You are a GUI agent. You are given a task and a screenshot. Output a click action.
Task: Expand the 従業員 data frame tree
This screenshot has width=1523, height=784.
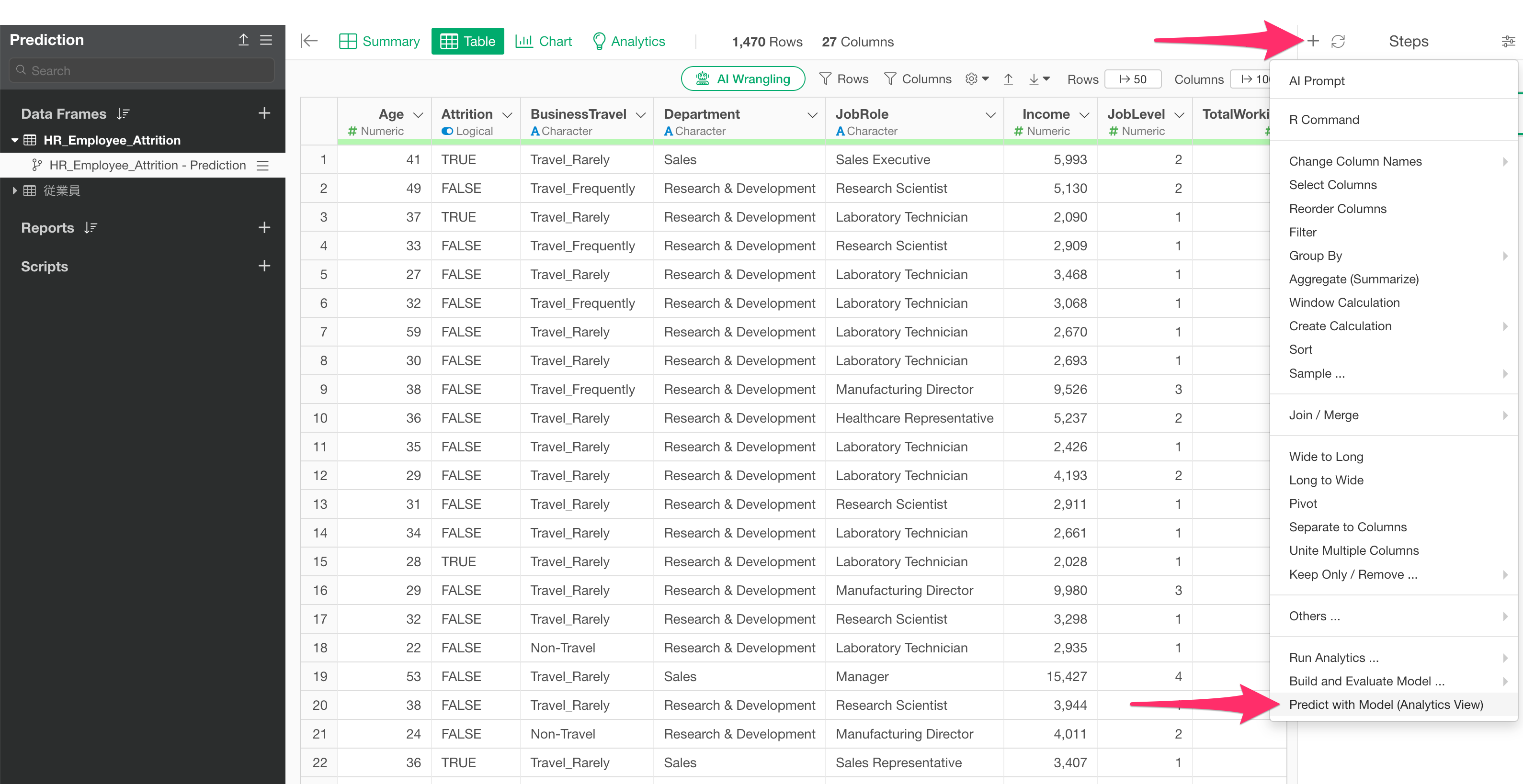pos(15,190)
